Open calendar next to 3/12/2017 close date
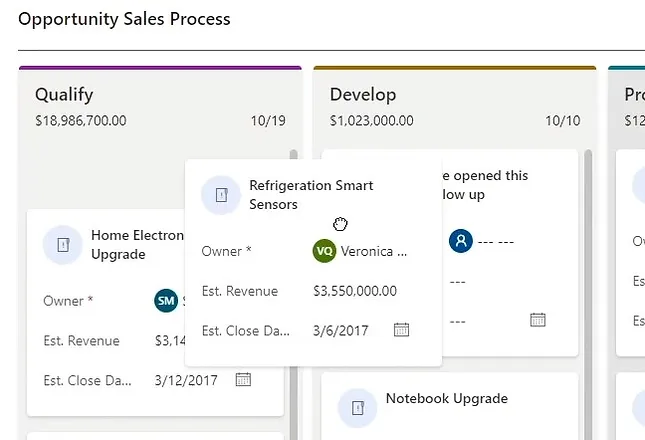 243,379
